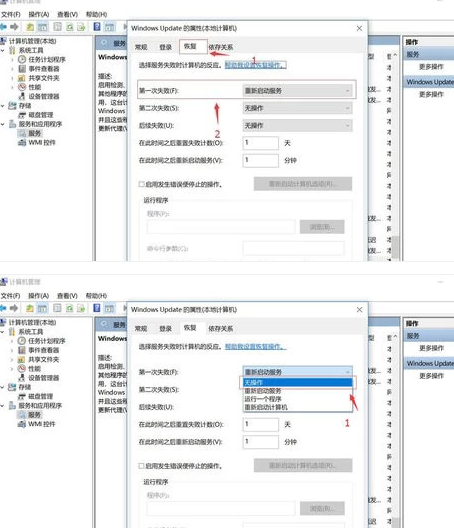This screenshot has width=454, height=528.
Task: Open the 后续失败 dropdown showing 无操作
Action: (297, 126)
